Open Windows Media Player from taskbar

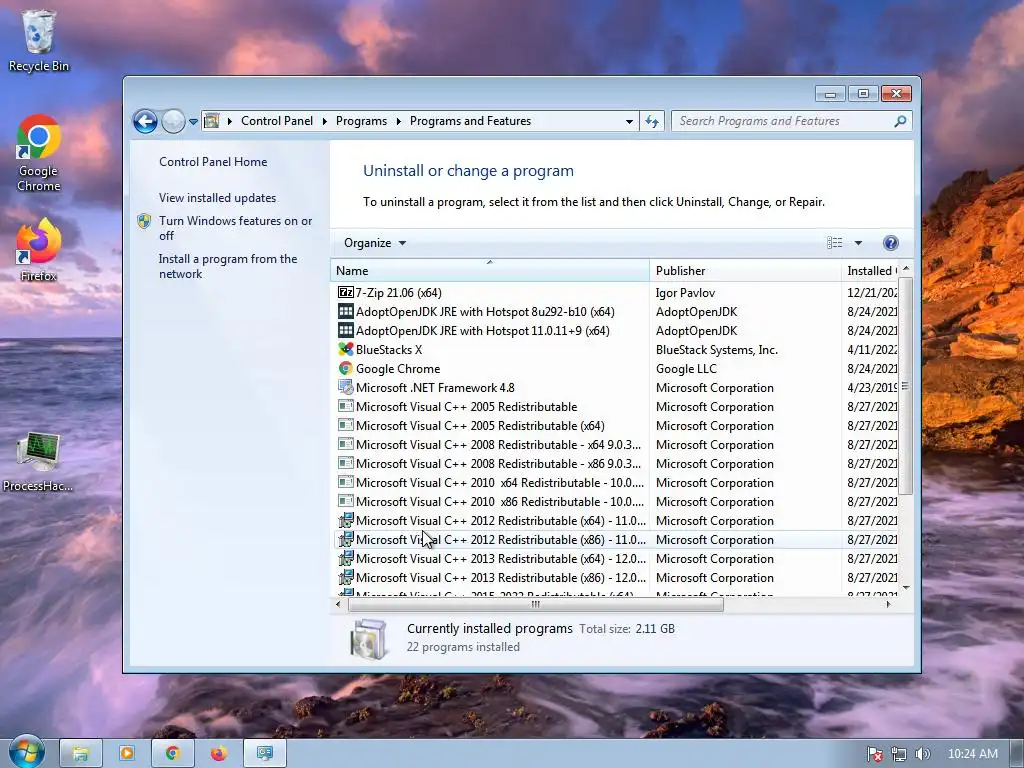coord(127,754)
